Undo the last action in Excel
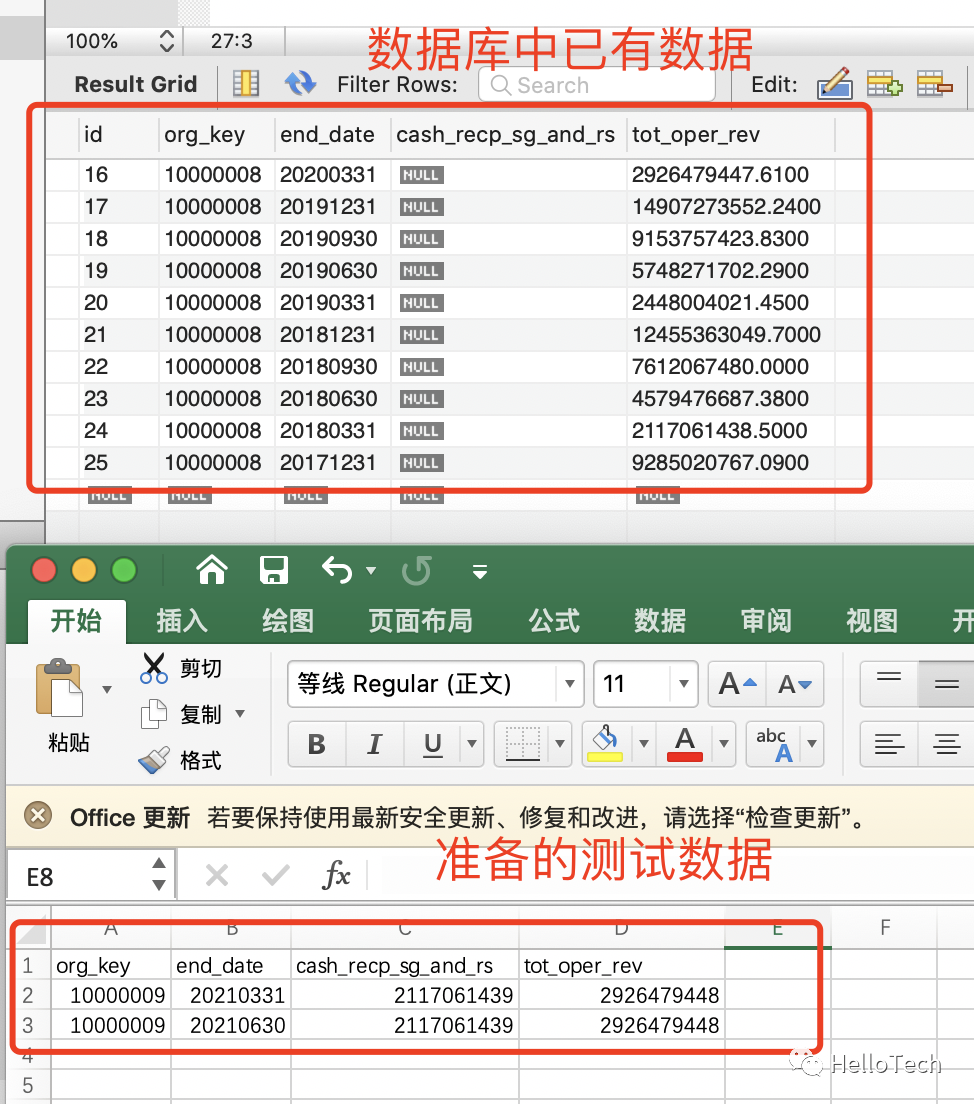The image size is (974, 1104). pos(337,570)
